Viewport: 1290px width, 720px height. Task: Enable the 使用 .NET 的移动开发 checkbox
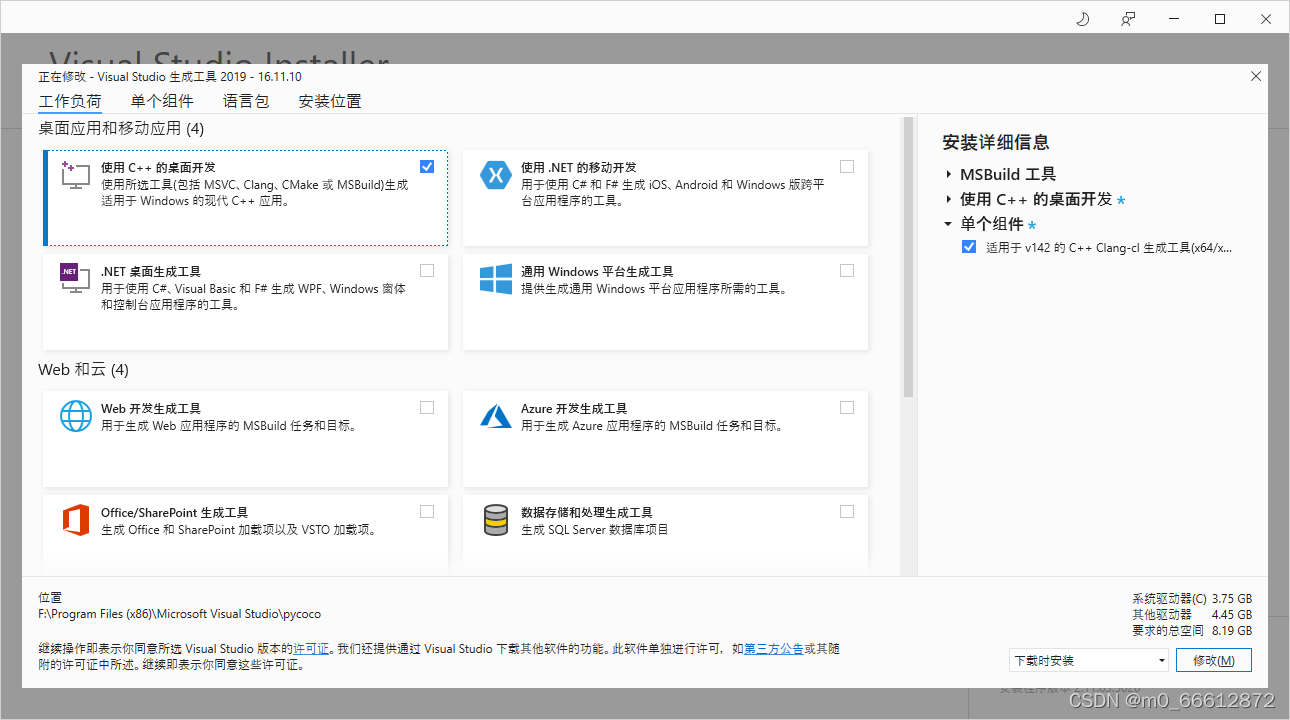[x=847, y=166]
